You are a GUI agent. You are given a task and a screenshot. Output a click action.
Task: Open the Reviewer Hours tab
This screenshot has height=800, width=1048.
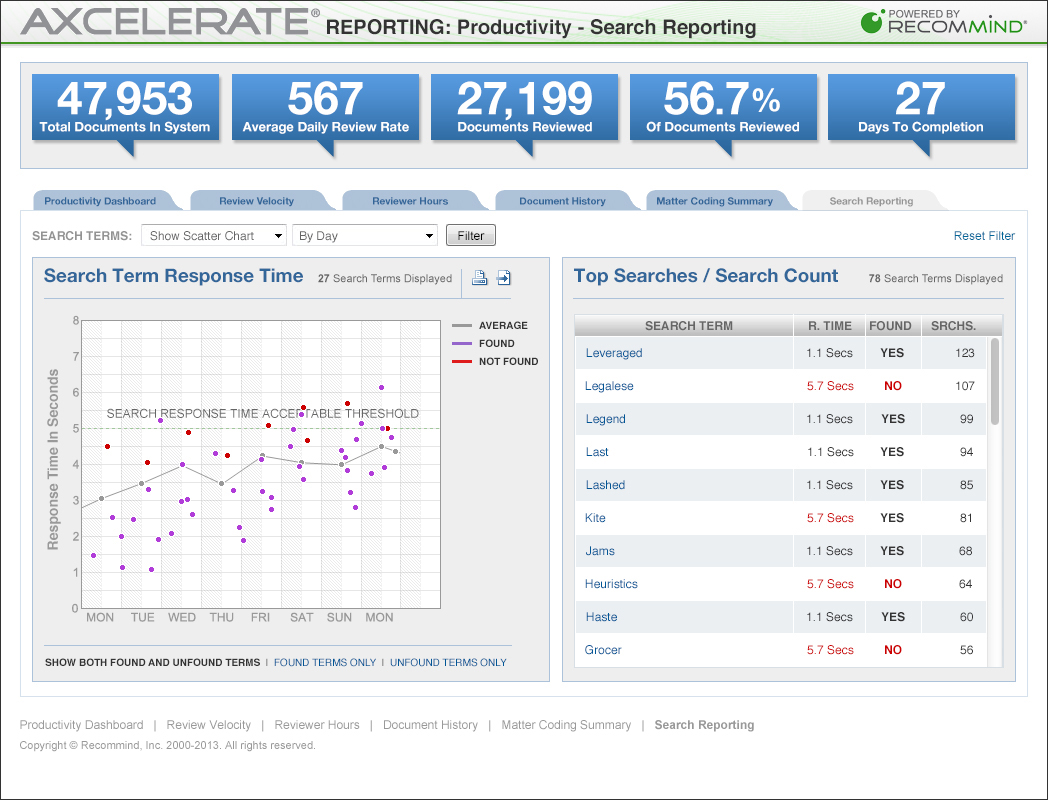coord(410,201)
